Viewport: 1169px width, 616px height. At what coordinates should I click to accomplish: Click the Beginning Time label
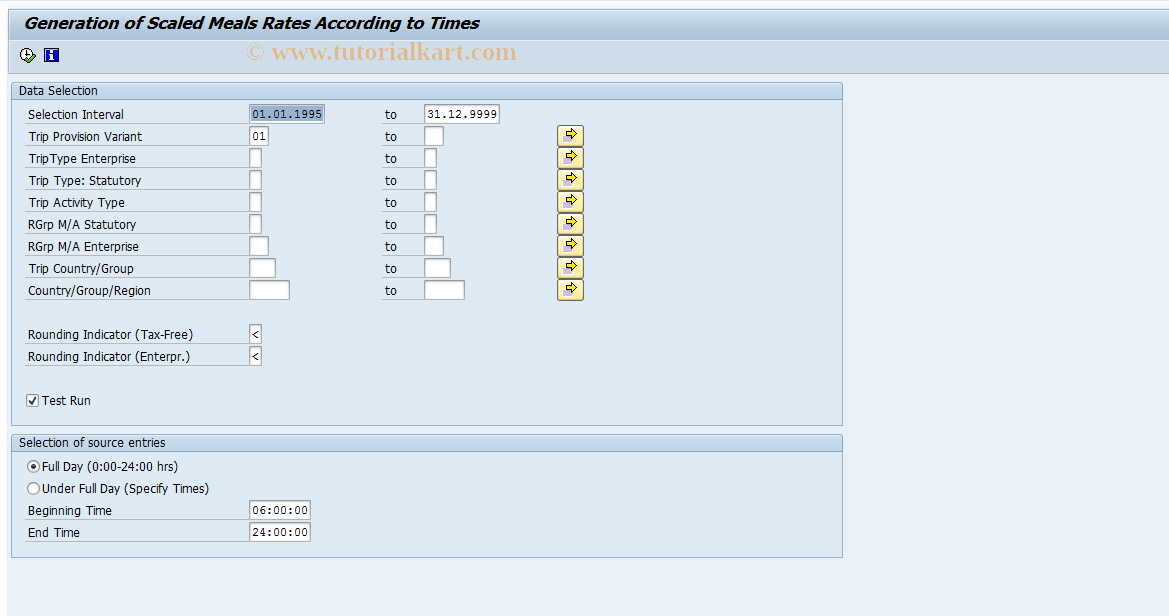click(69, 511)
